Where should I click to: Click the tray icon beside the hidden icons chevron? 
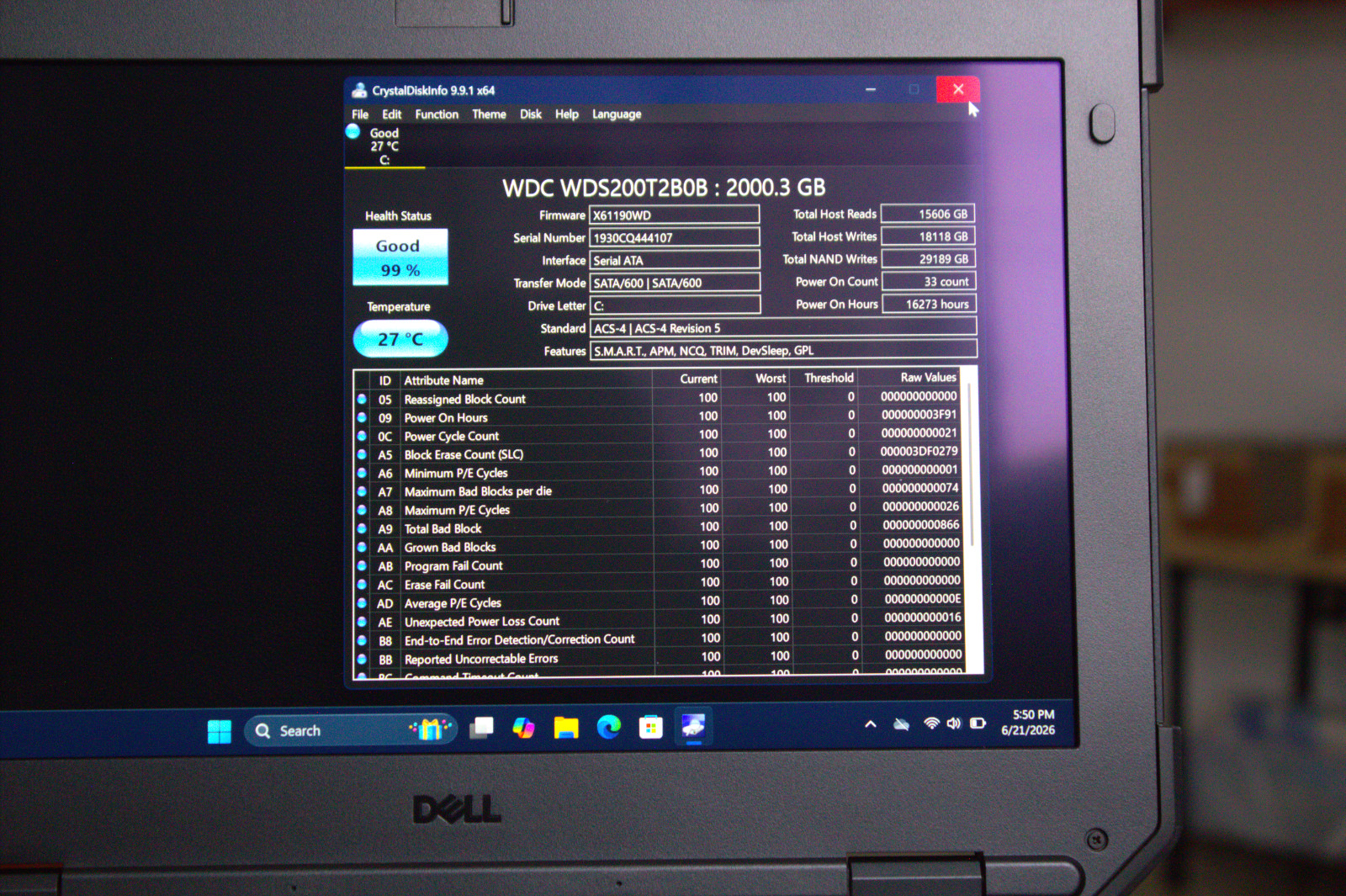tap(901, 724)
